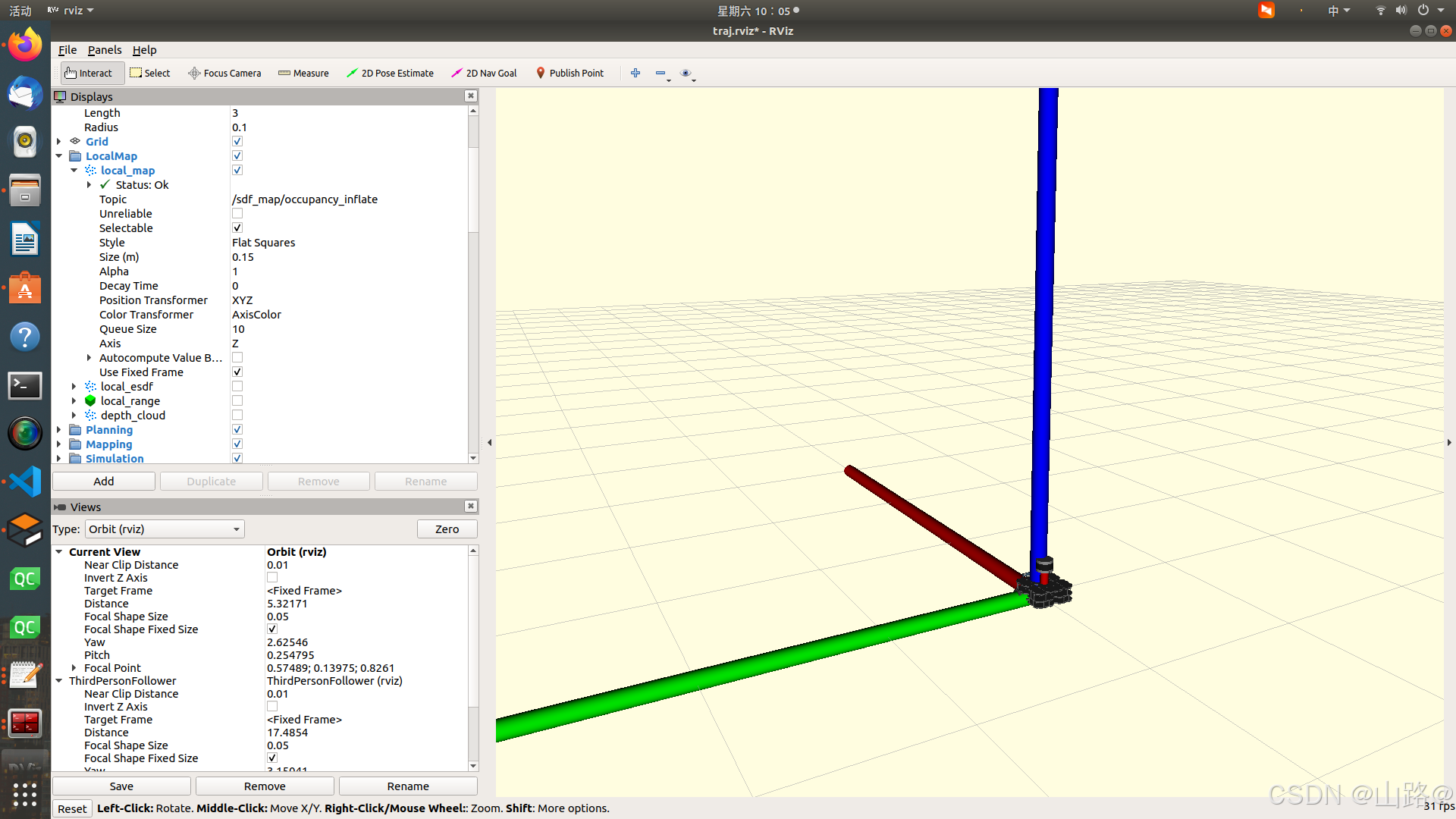Viewport: 1456px width, 819px height.
Task: Open the Panels menu
Action: (x=103, y=49)
